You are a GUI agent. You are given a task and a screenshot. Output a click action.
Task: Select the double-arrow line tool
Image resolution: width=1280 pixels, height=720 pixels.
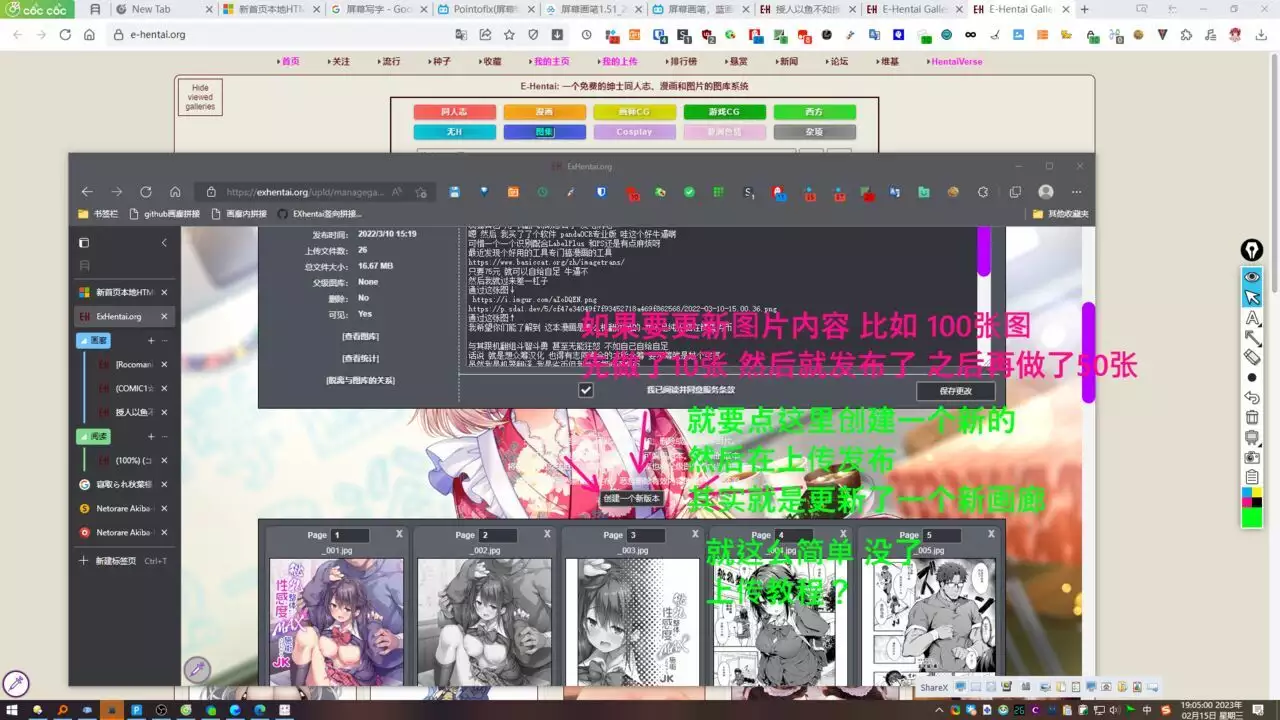click(1251, 337)
